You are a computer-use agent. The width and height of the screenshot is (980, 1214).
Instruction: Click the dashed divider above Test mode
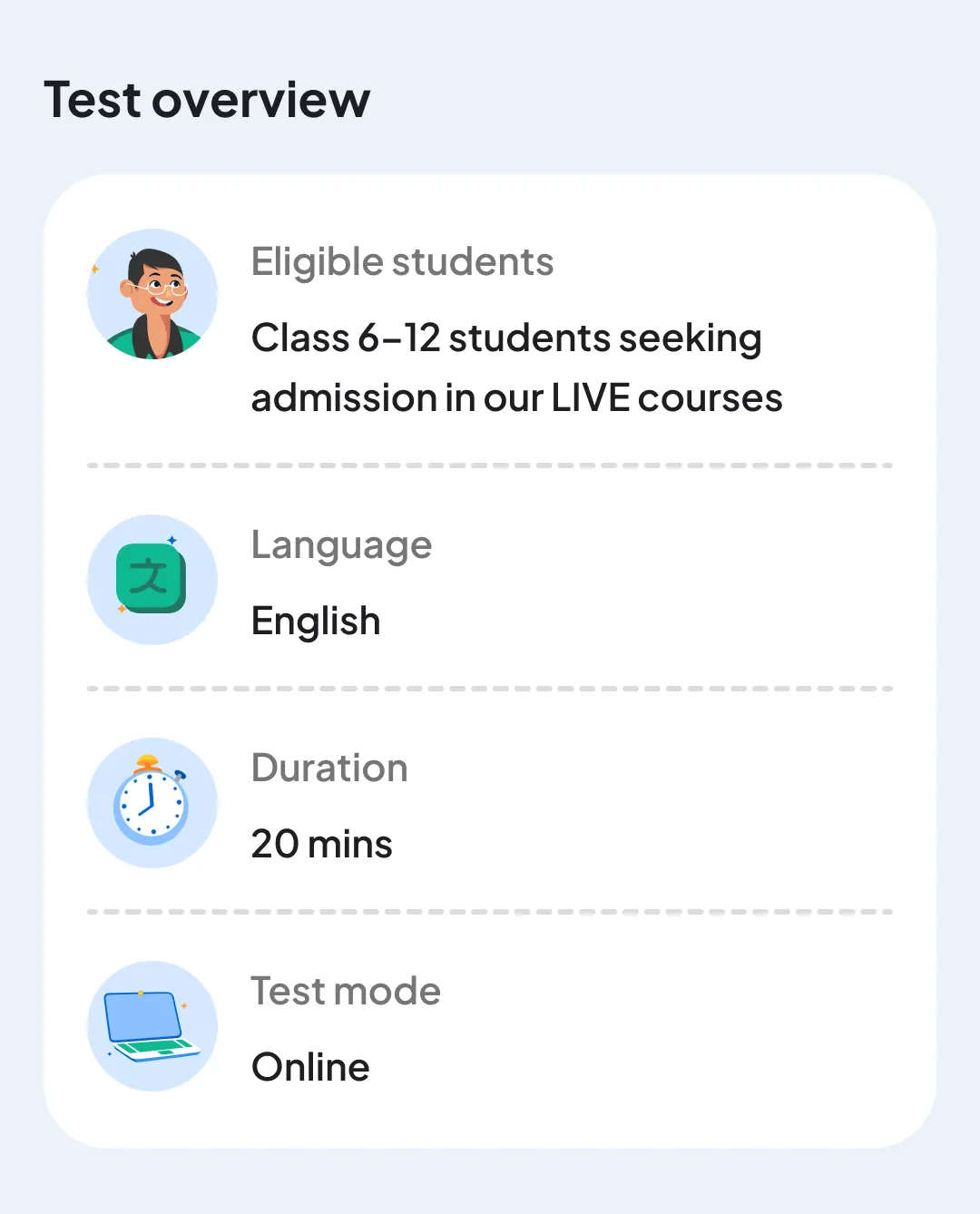[490, 912]
